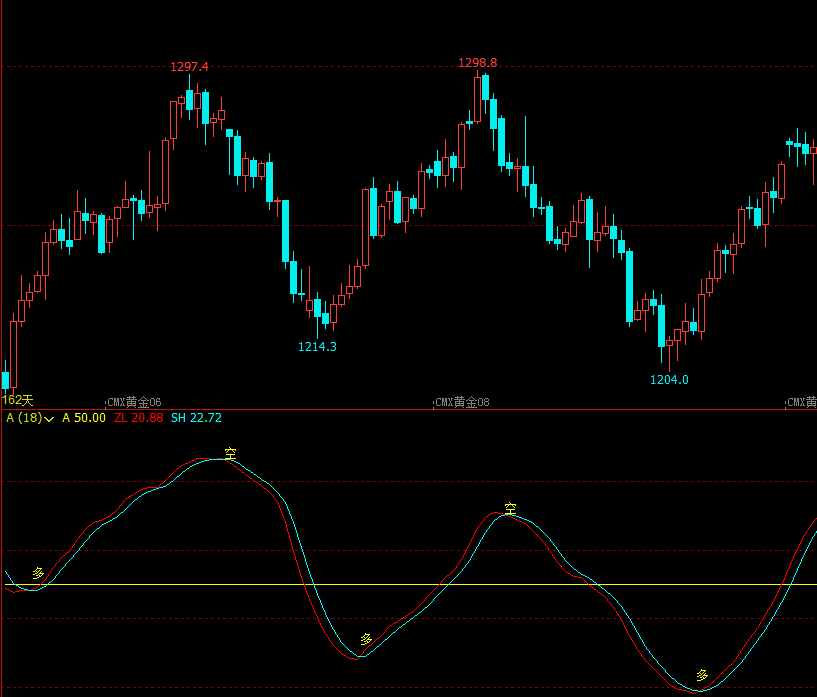This screenshot has width=817, height=697.
Task: Click the candlestick at the 1204.0 low
Action: (670, 354)
